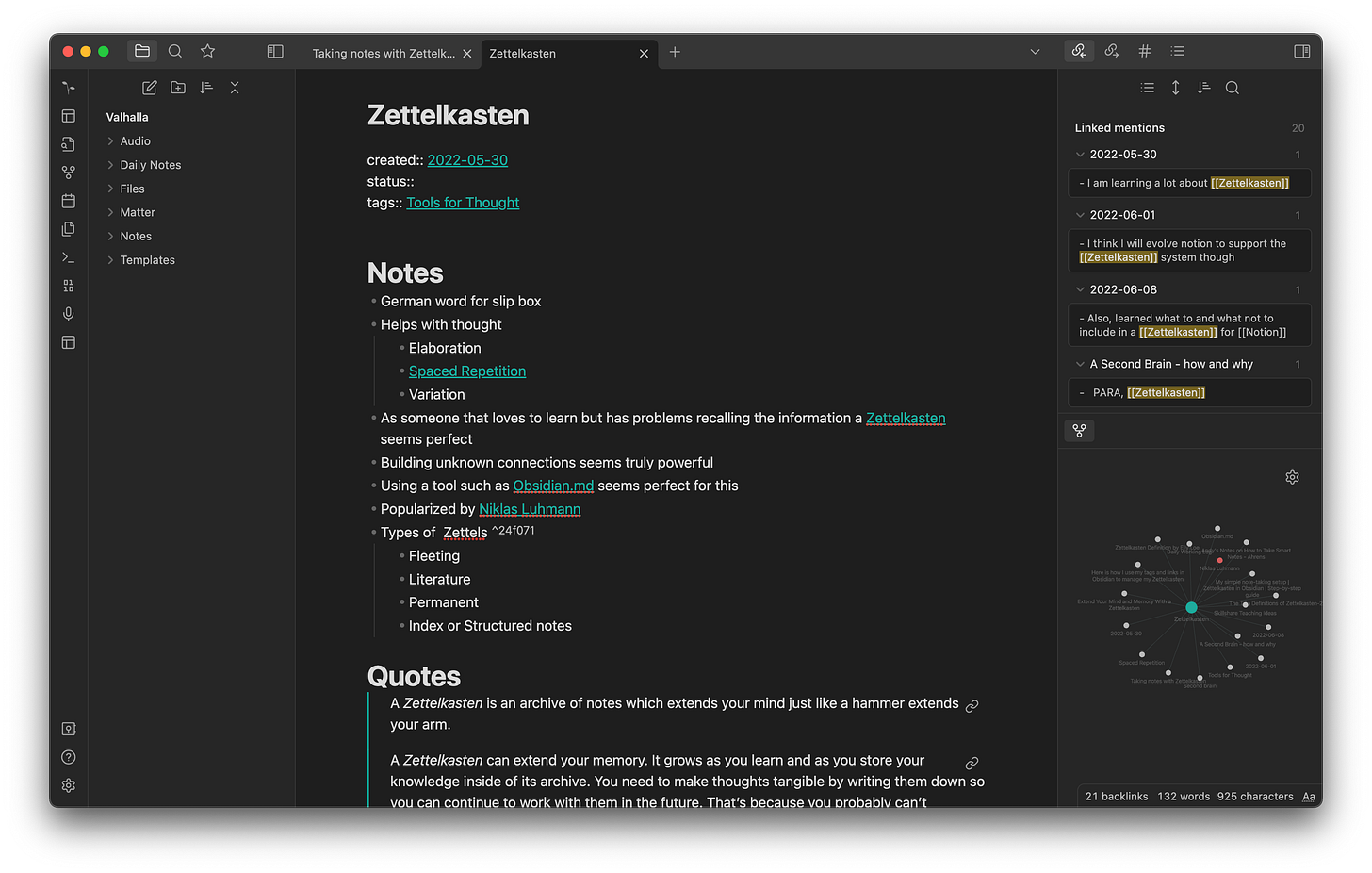This screenshot has width=1372, height=873.
Task: Show outgoing links pane icon
Action: (x=1112, y=51)
